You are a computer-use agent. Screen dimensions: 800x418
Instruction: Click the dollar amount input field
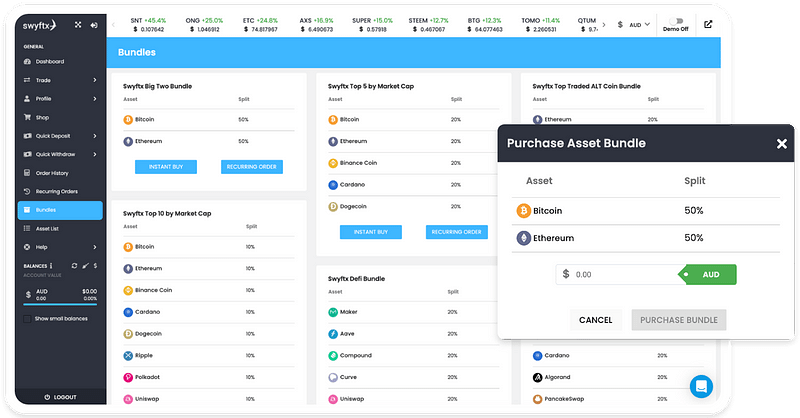[617, 275]
